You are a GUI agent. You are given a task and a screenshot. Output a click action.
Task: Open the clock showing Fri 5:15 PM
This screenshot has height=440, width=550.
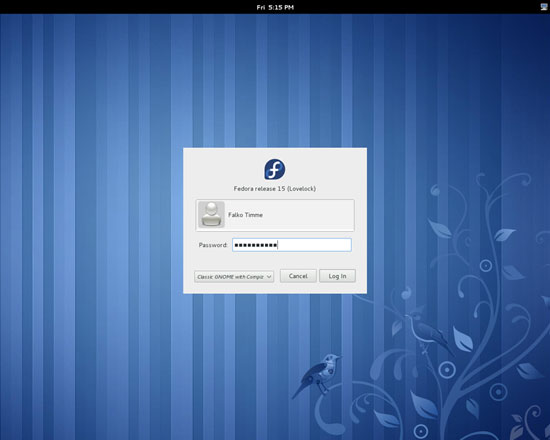click(x=275, y=7)
